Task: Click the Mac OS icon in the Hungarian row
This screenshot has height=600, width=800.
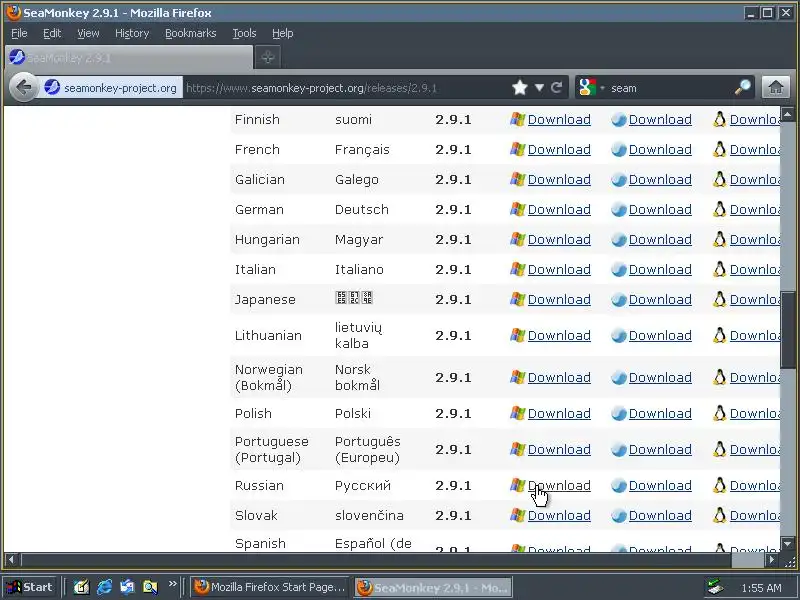Action: pyautogui.click(x=618, y=239)
